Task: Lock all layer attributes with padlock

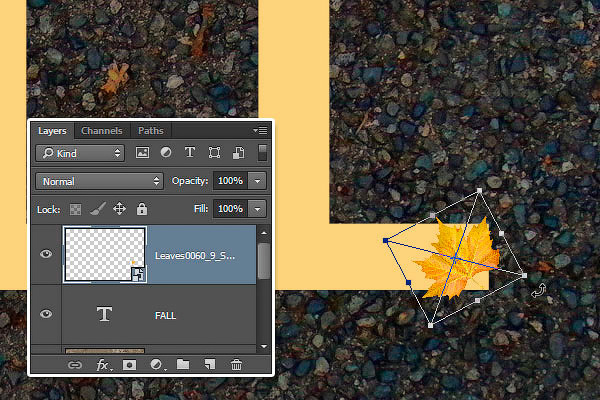Action: coord(142,209)
